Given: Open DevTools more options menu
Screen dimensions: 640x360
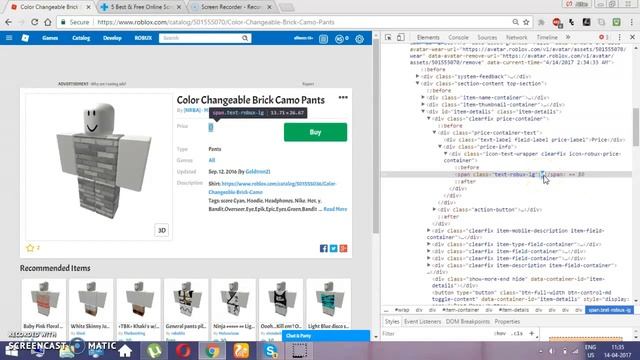Looking at the screenshot, I should pos(619,37).
